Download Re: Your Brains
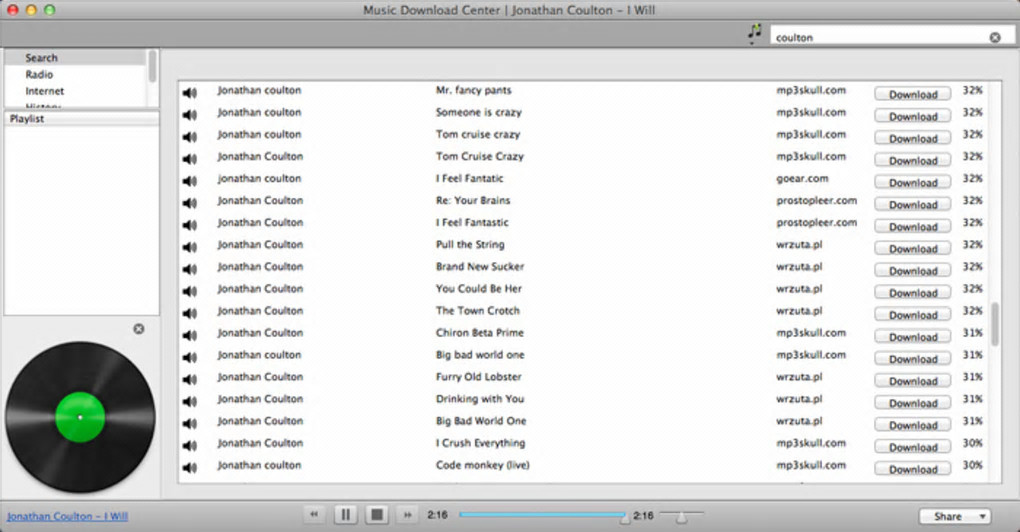This screenshot has height=532, width=1020. tap(913, 205)
